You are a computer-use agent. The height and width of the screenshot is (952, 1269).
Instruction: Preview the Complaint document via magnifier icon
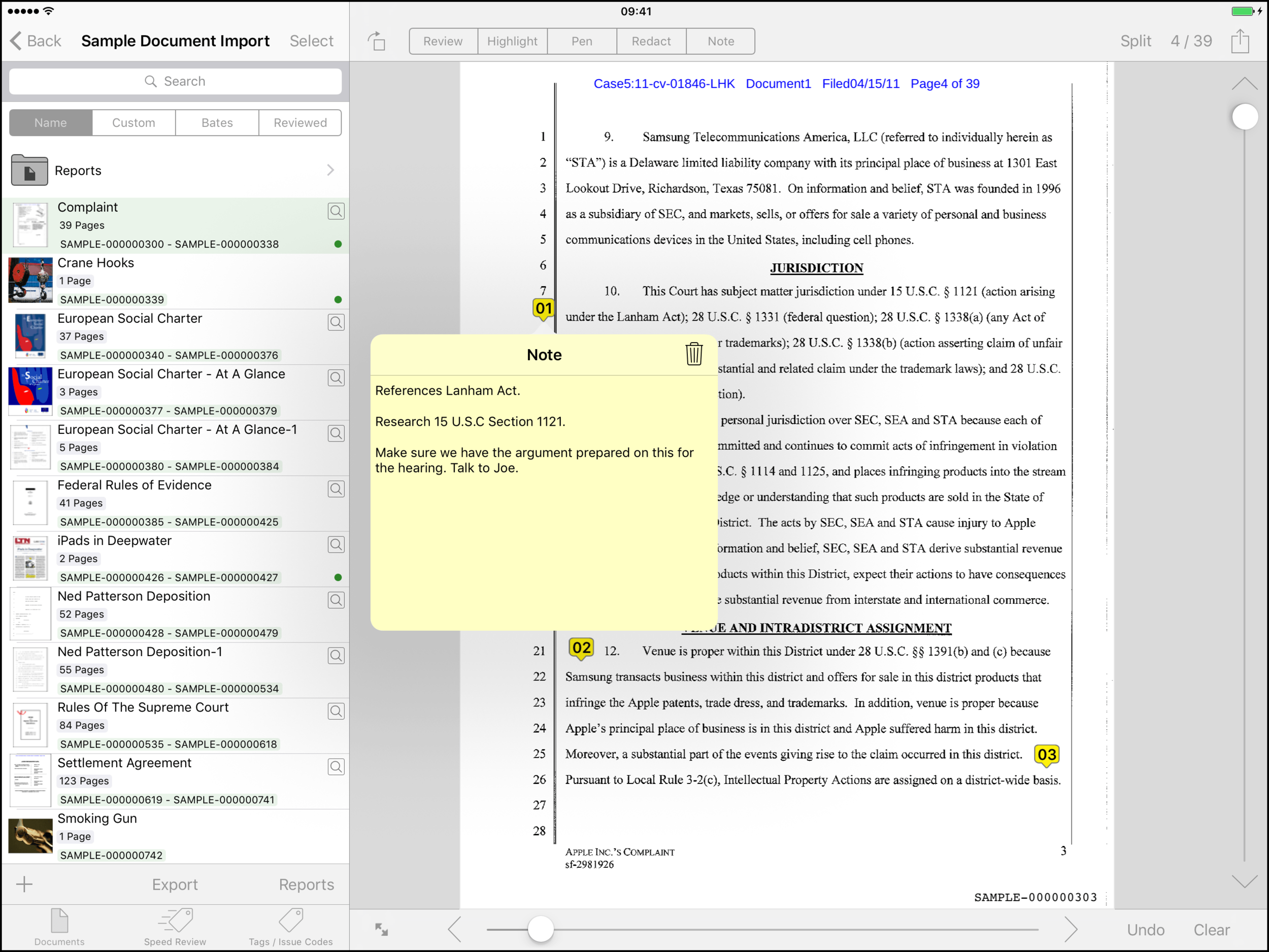pos(336,211)
